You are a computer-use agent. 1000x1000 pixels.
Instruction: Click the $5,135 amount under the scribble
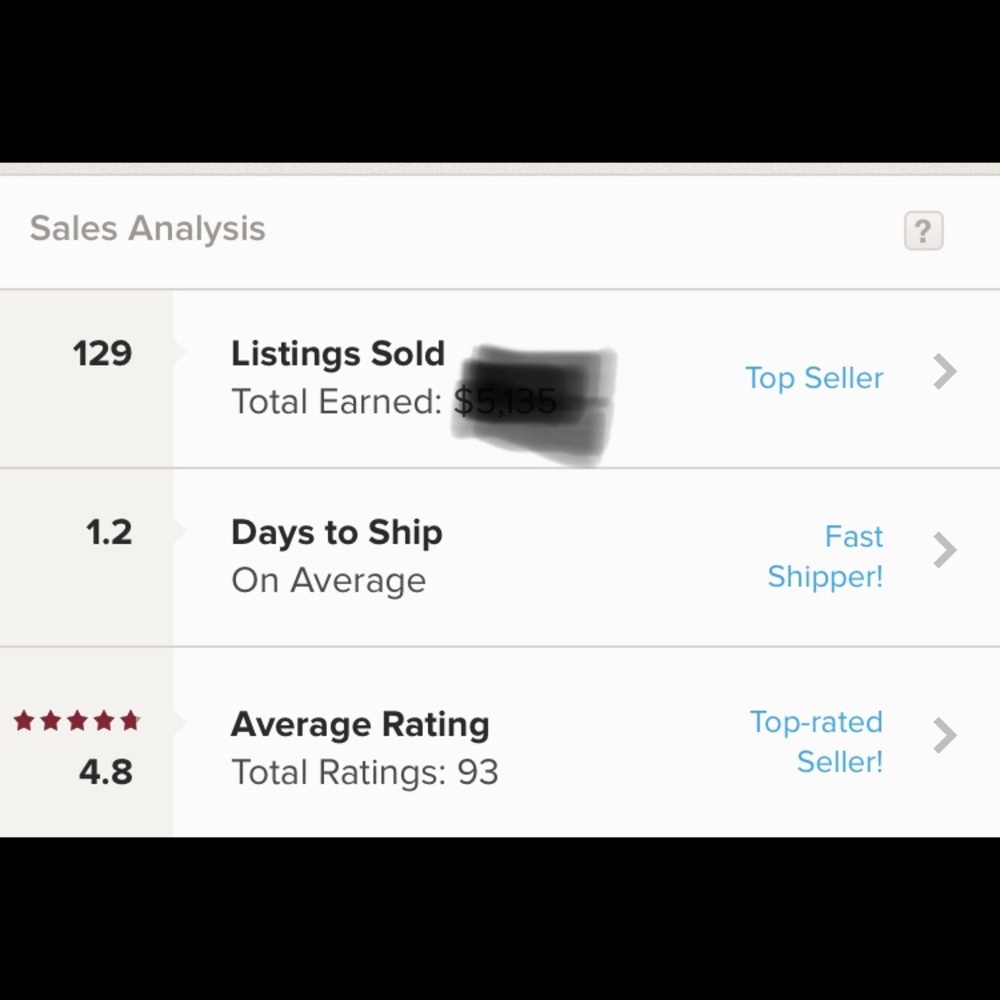click(505, 402)
